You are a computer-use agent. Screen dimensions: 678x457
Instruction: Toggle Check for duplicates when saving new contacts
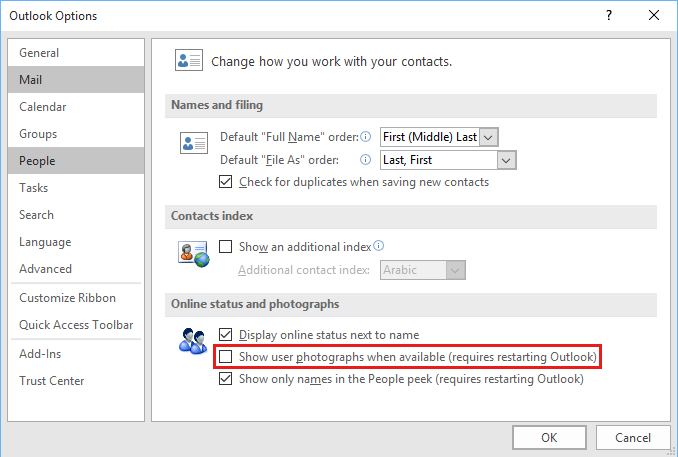pos(225,182)
